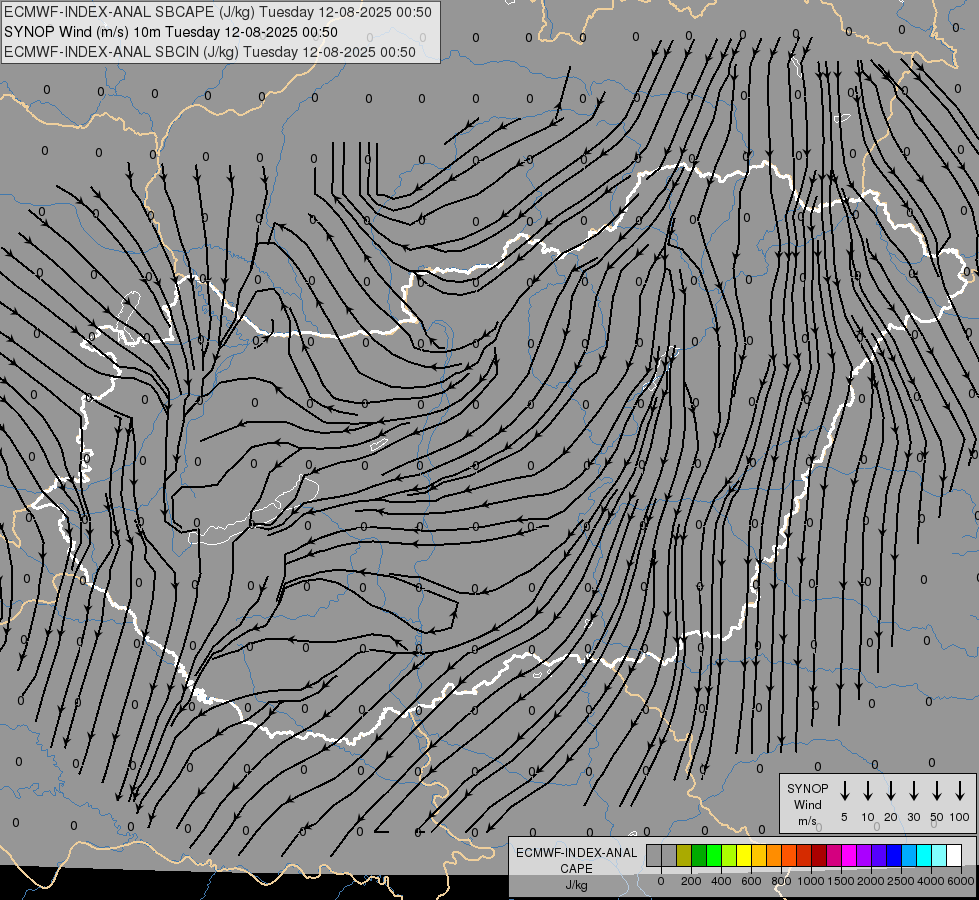
Task: Click the 50 m/s wind arrow in legend
Action: pos(937,791)
